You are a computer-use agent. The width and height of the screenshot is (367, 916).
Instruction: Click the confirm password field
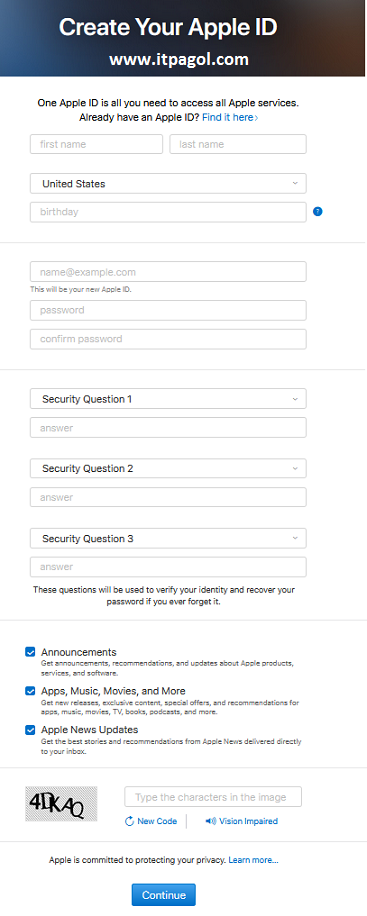tap(168, 339)
